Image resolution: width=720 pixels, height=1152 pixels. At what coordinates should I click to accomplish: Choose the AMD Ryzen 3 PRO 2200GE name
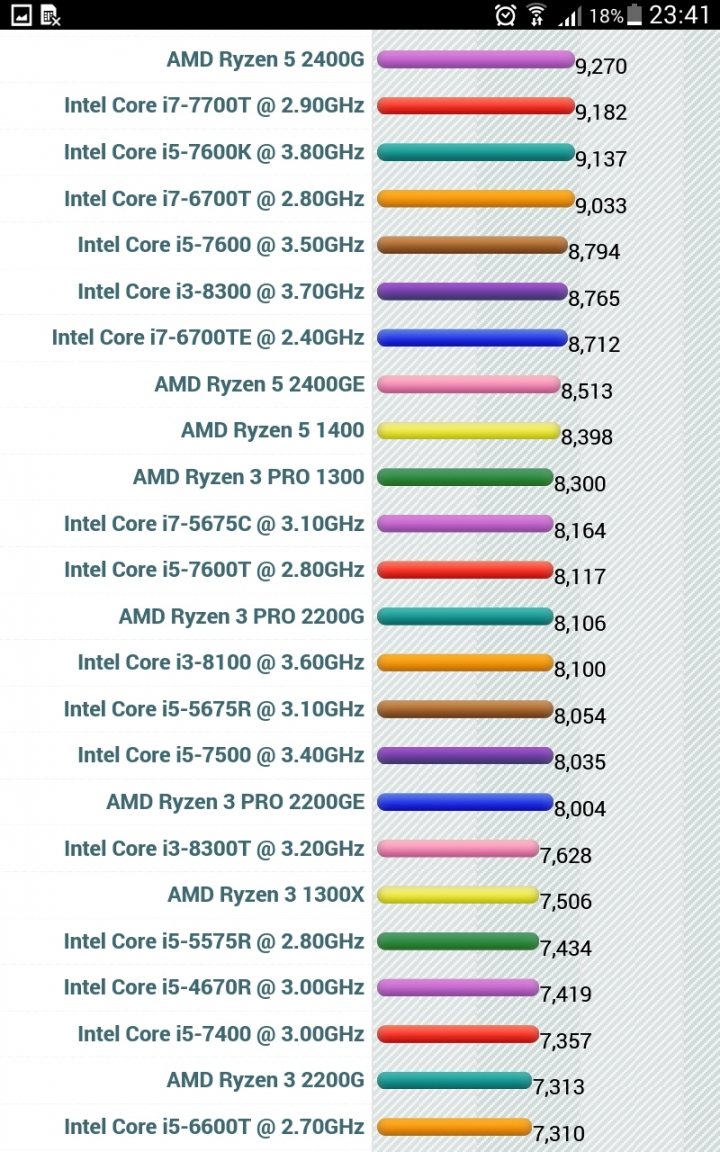click(235, 802)
